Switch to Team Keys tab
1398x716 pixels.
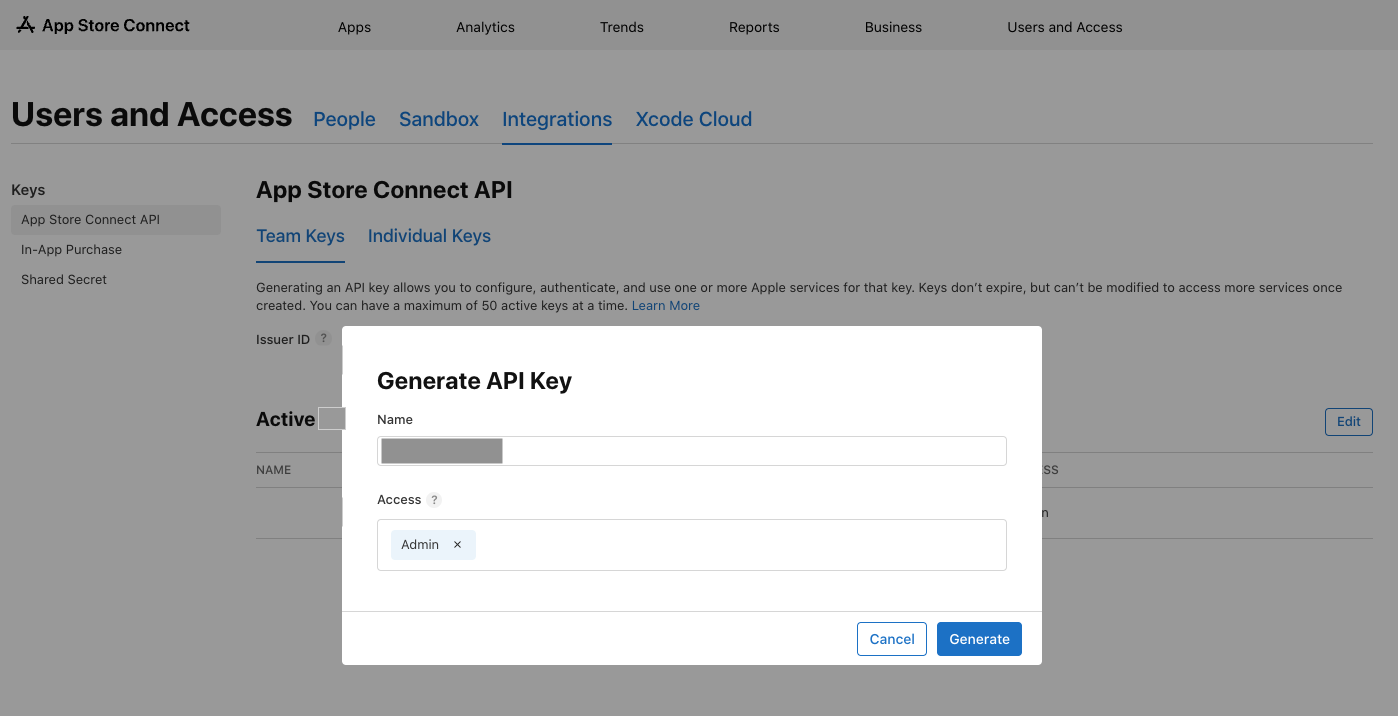[300, 236]
